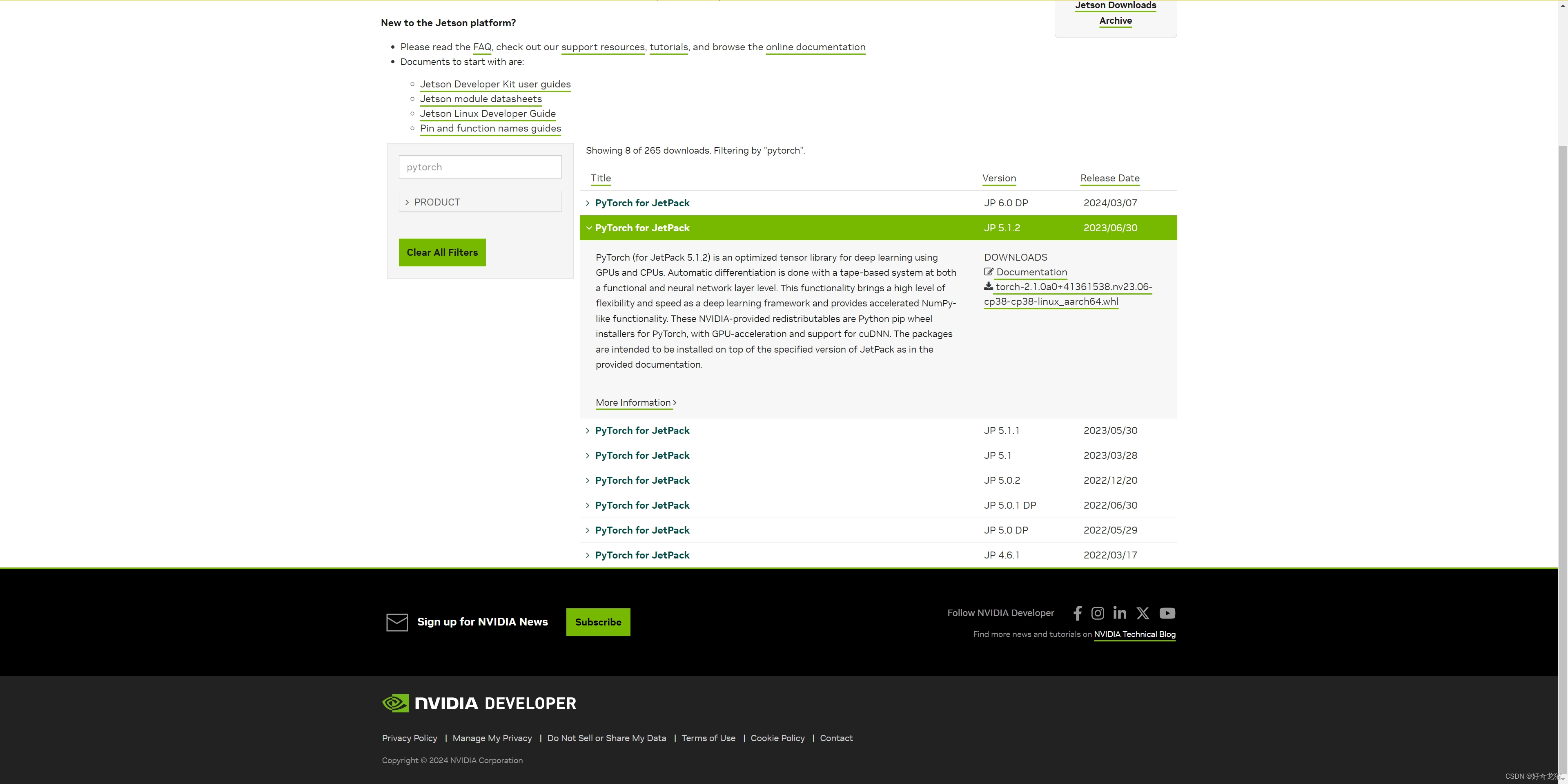Open NVIDIA Developer YouTube icon

(x=1167, y=613)
